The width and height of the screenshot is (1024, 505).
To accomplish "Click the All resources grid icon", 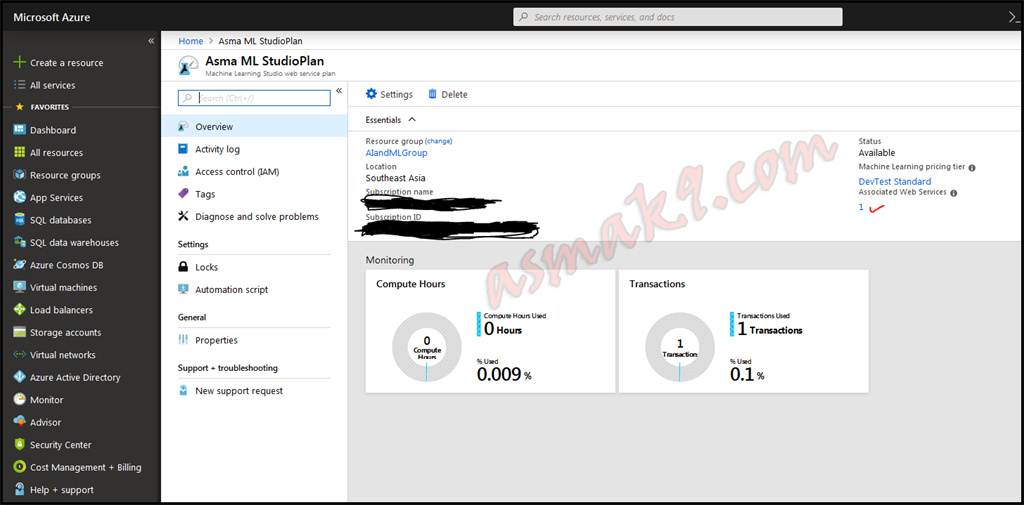I will click(19, 152).
